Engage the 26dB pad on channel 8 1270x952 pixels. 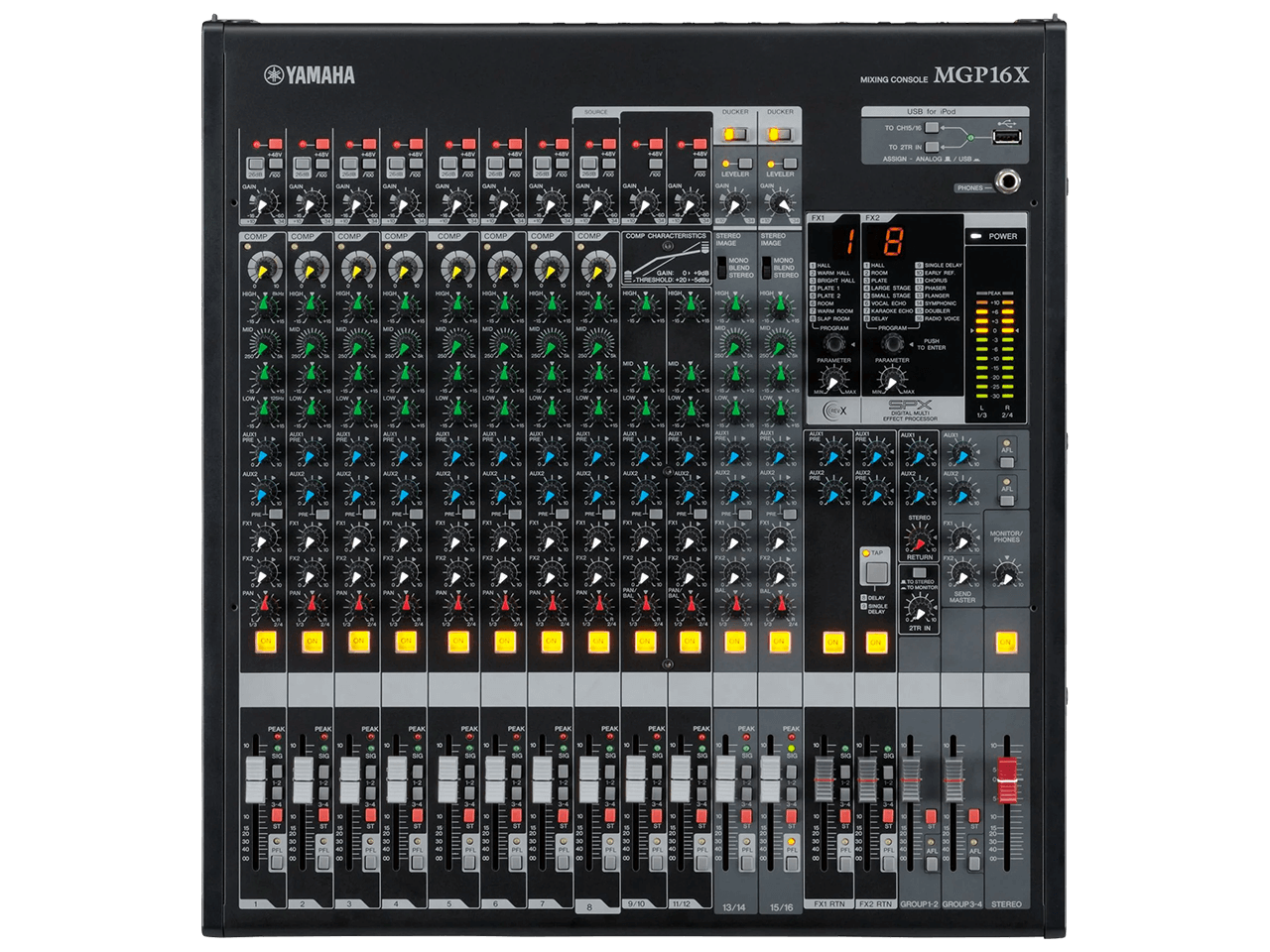pyautogui.click(x=588, y=164)
